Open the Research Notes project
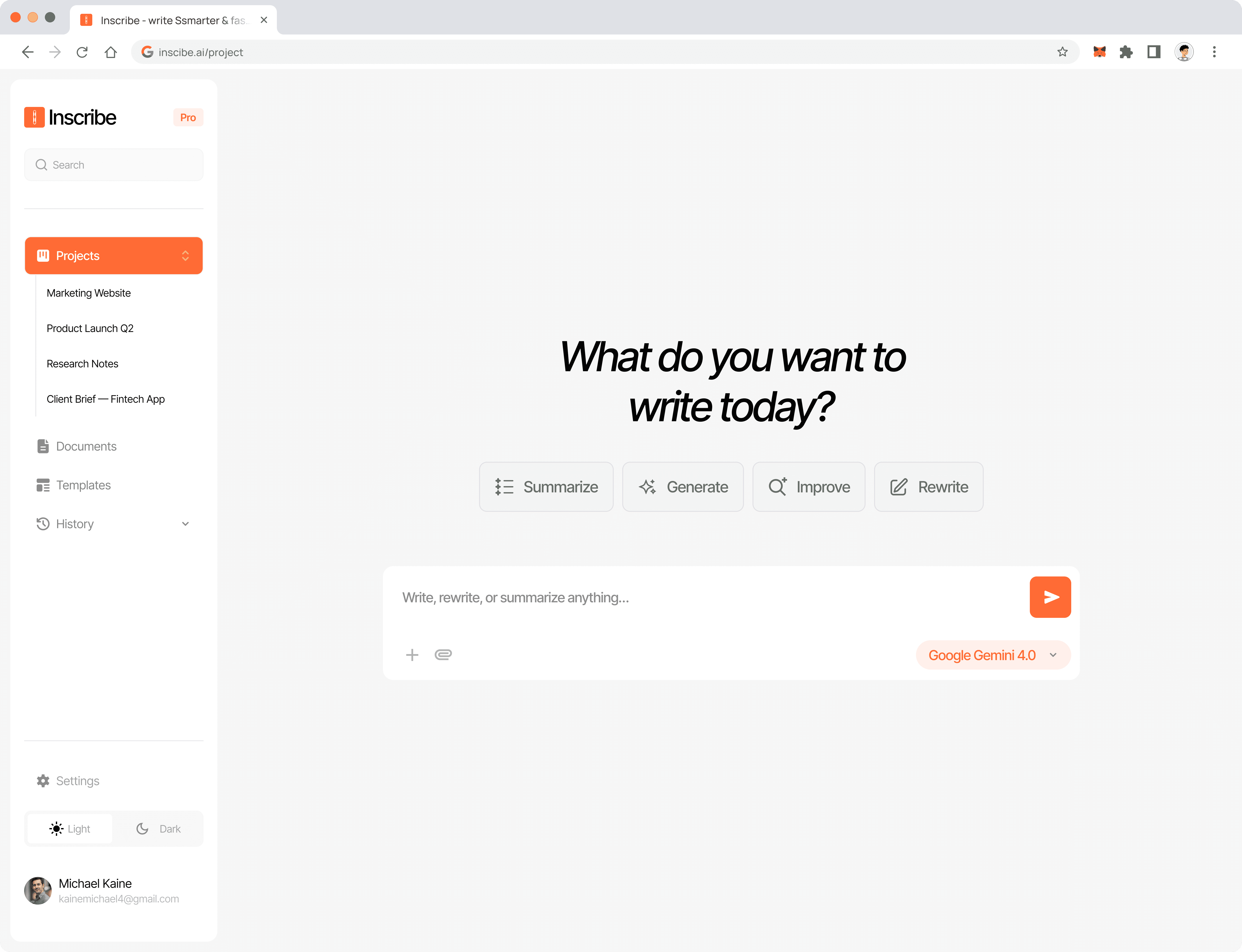Viewport: 1242px width, 952px height. pos(82,364)
